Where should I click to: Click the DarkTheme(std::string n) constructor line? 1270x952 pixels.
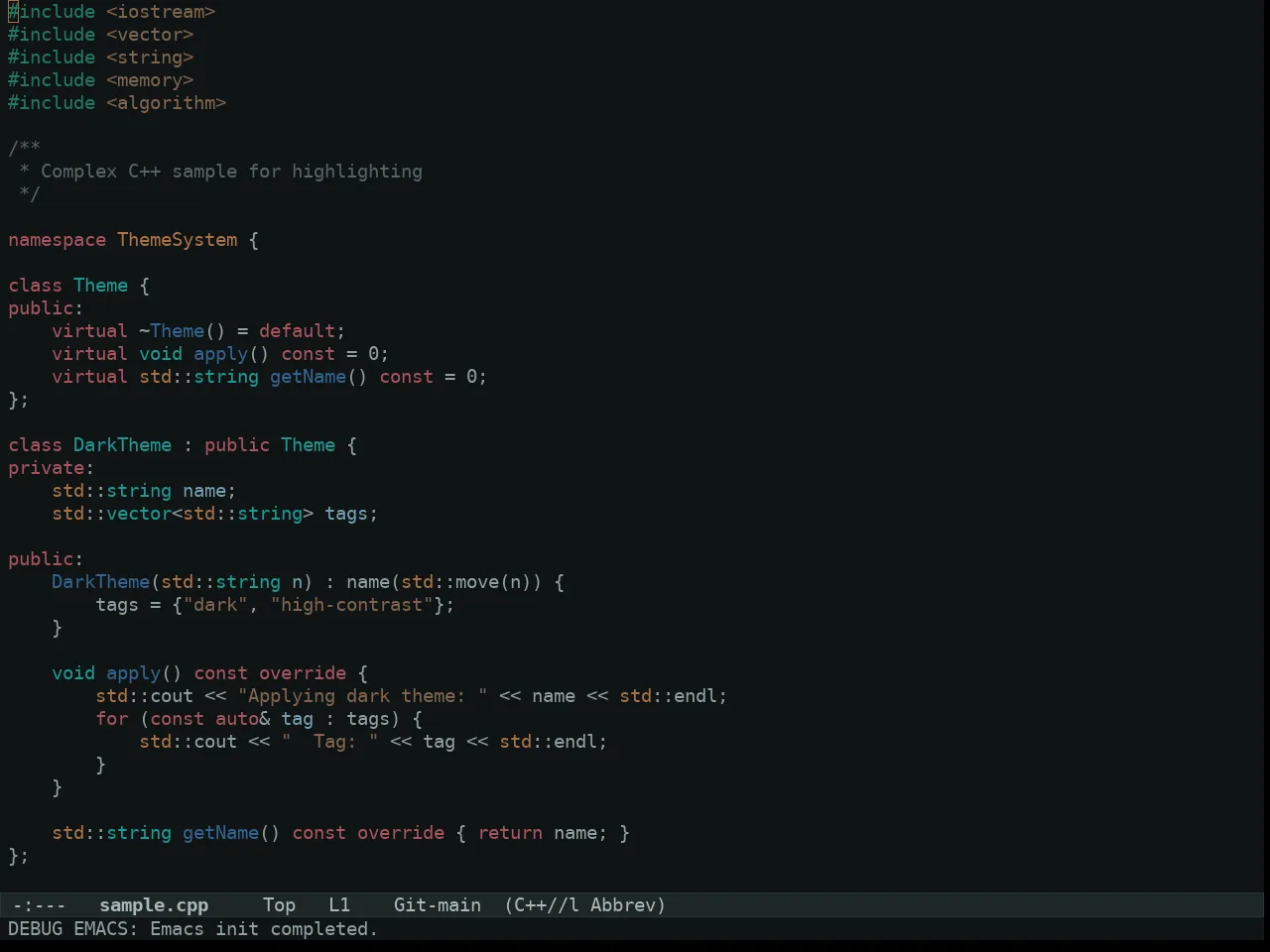tap(308, 582)
